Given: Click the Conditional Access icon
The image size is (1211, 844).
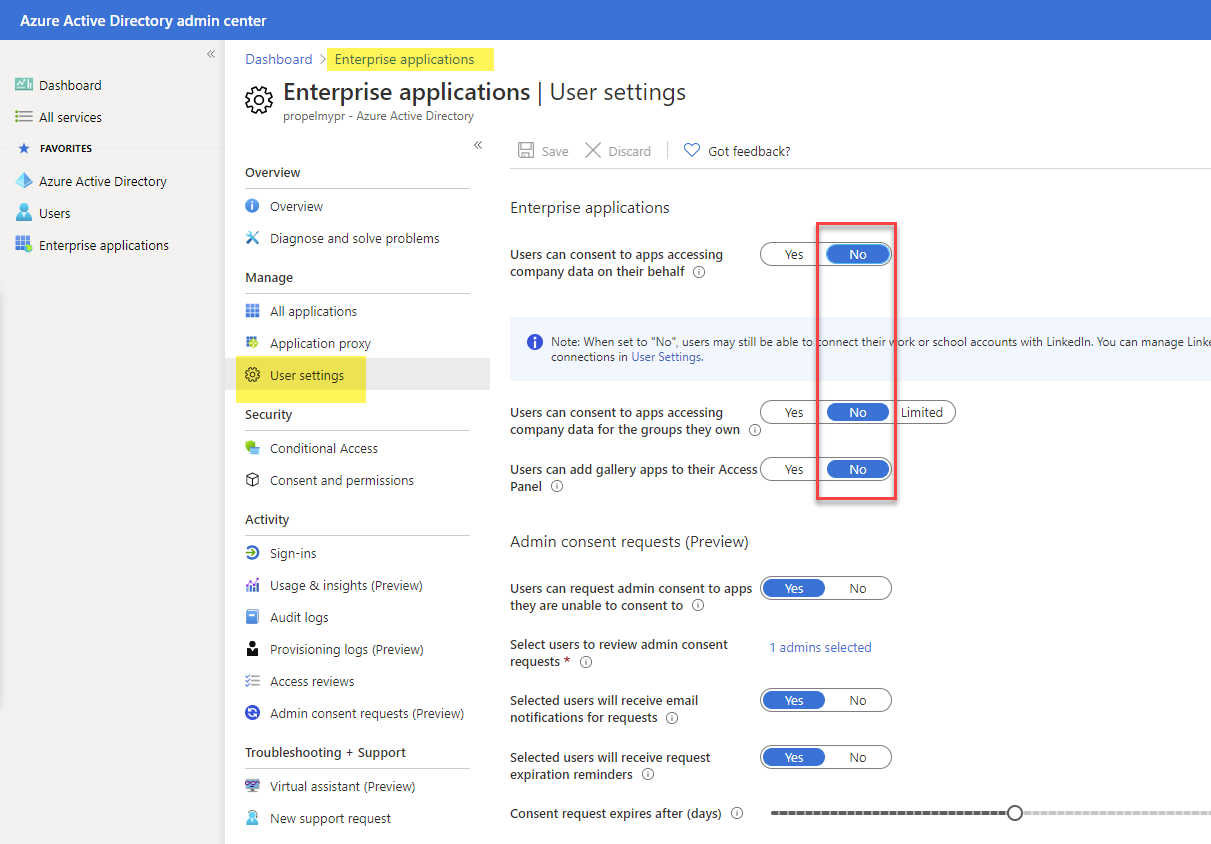Looking at the screenshot, I should click(252, 448).
